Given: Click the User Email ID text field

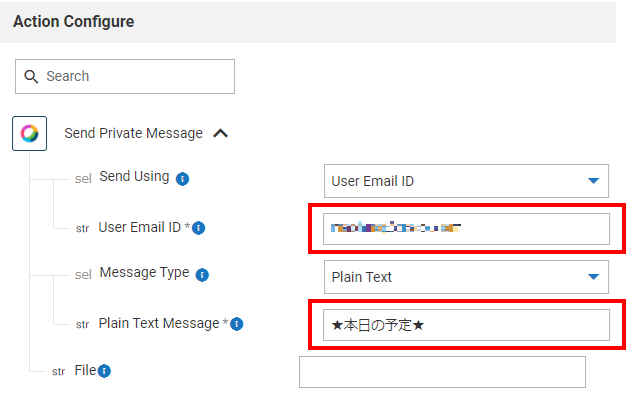Looking at the screenshot, I should click(x=466, y=228).
